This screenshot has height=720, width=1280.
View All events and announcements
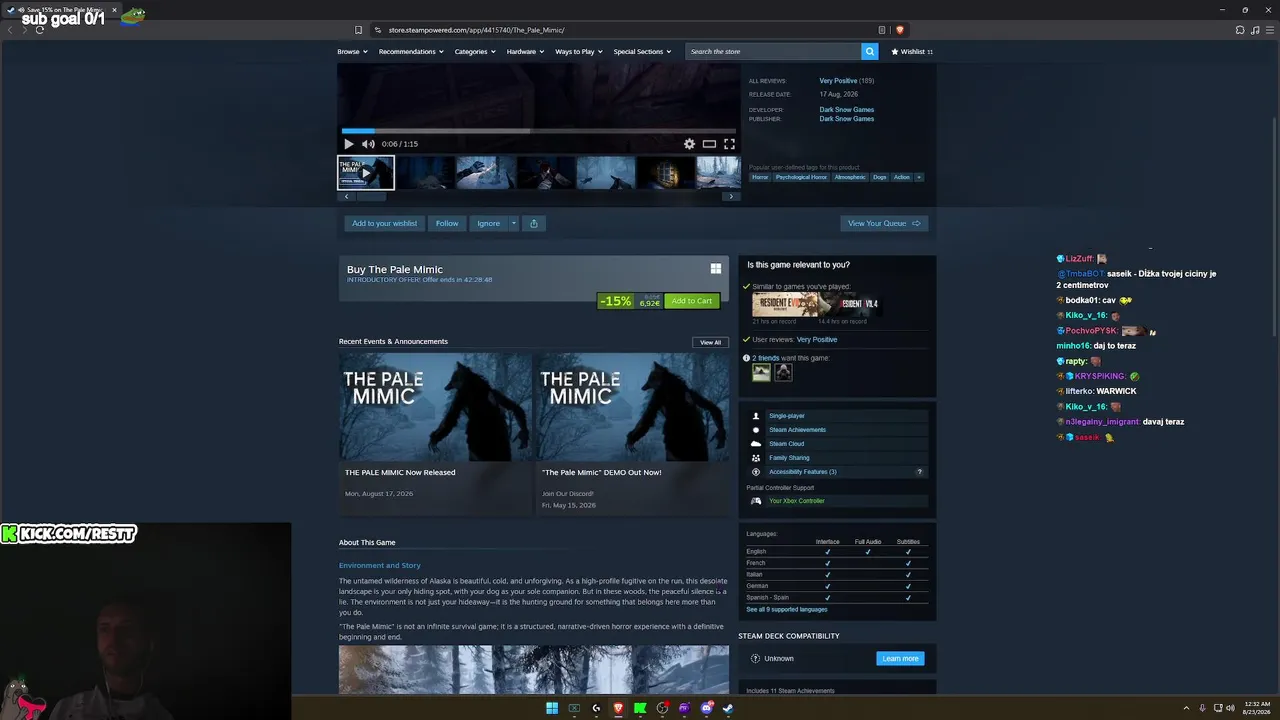pyautogui.click(x=710, y=342)
